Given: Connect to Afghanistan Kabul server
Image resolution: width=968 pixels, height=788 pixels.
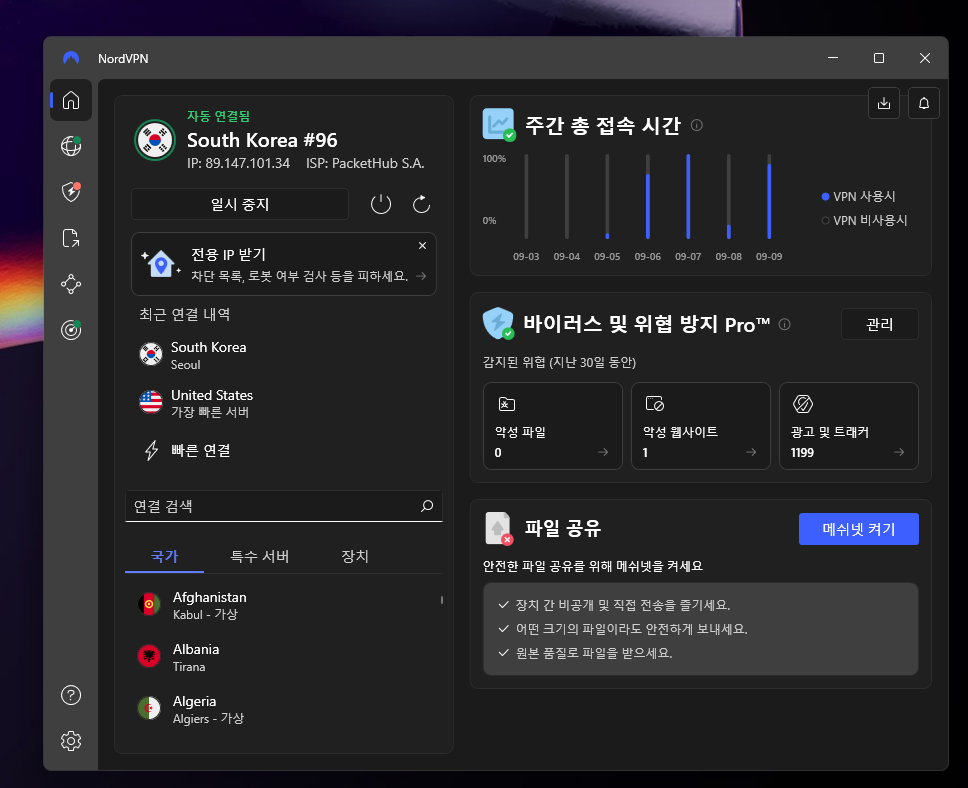Looking at the screenshot, I should (x=284, y=605).
